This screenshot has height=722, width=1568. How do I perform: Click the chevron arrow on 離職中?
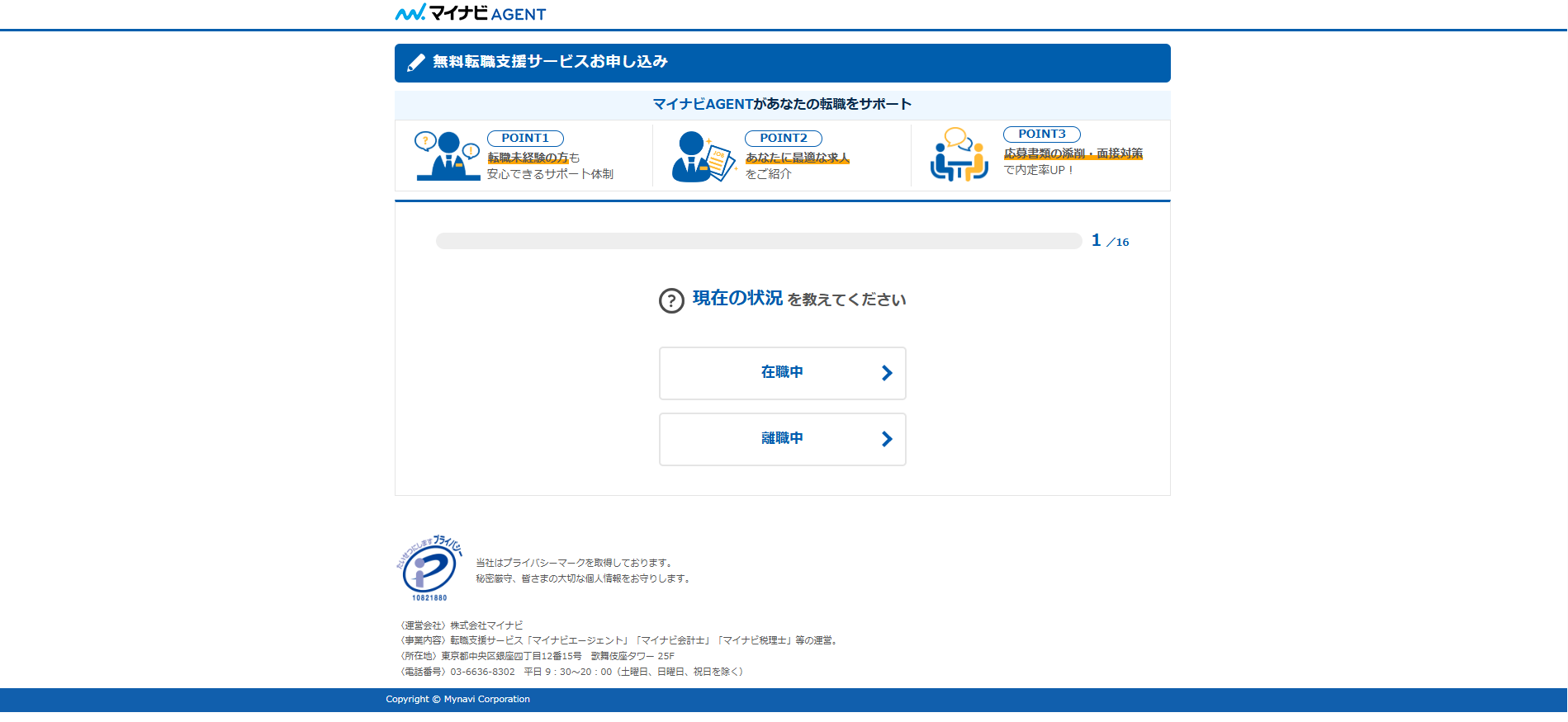pos(887,439)
